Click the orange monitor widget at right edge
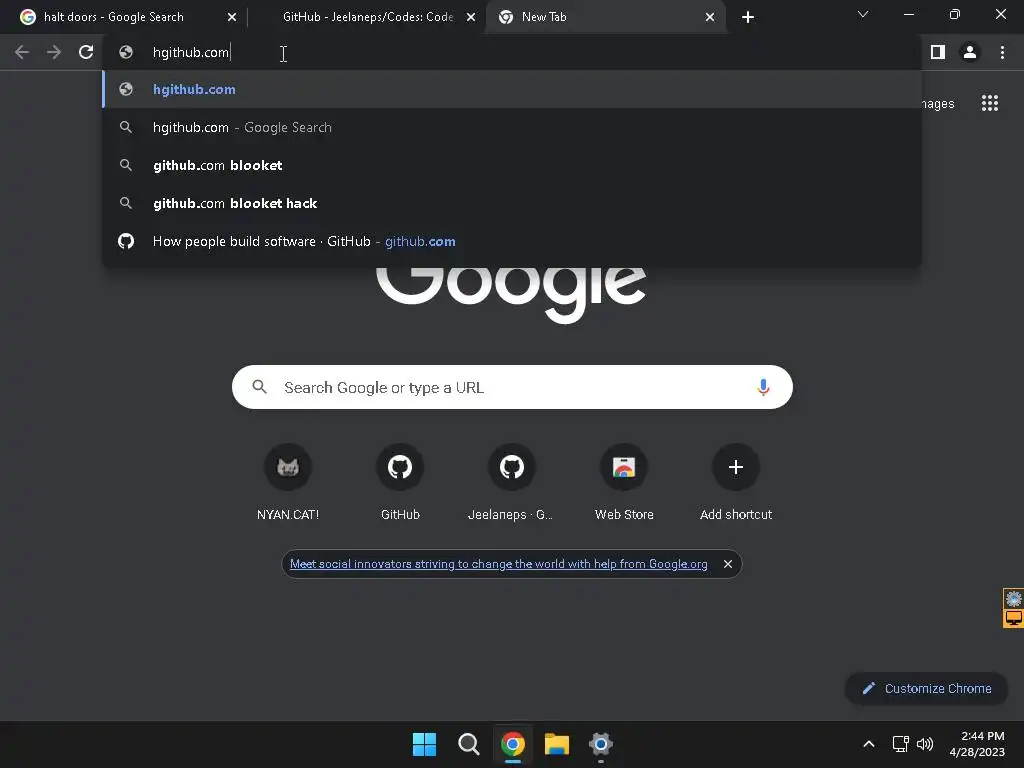 [x=1013, y=618]
